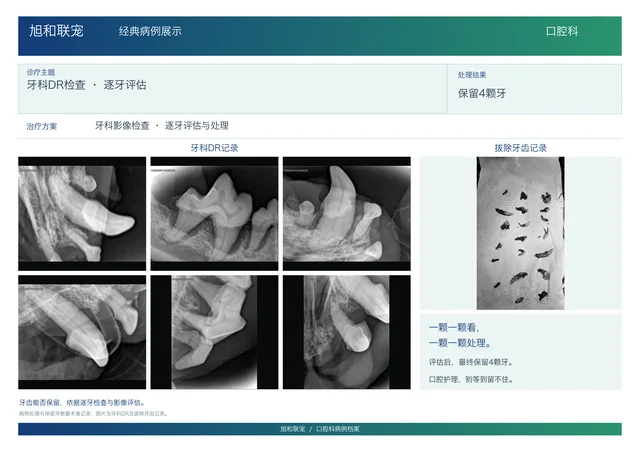640x452 pixels.
Task: Click 牙科影像检查 · 逐牙评估与处理 text
Action: coord(162,126)
